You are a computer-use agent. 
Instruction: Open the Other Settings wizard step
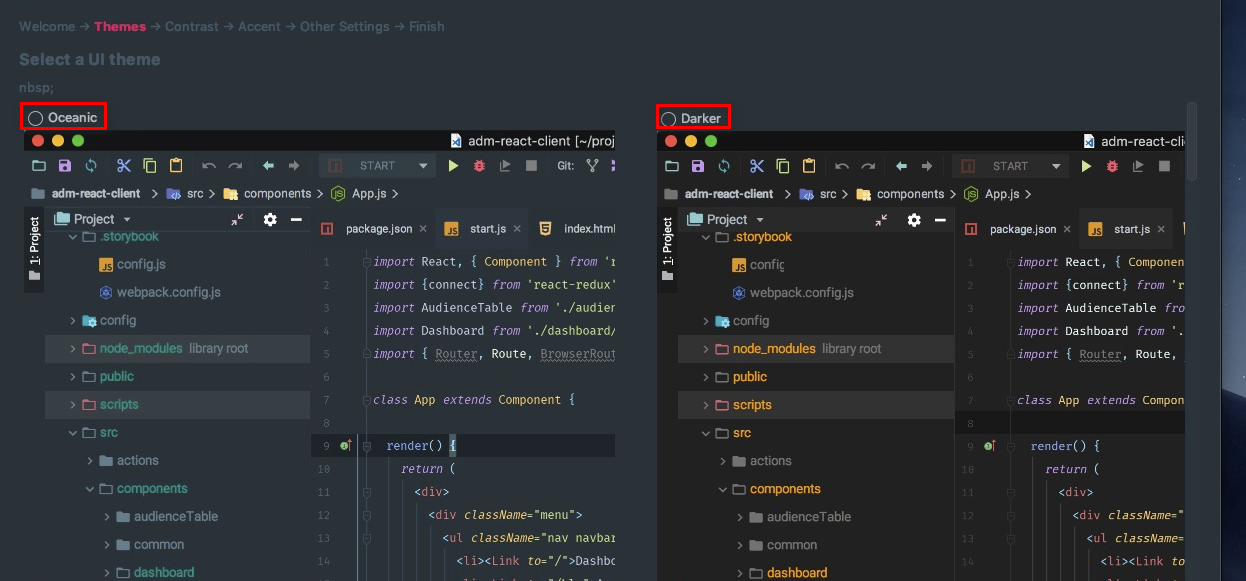click(x=345, y=26)
